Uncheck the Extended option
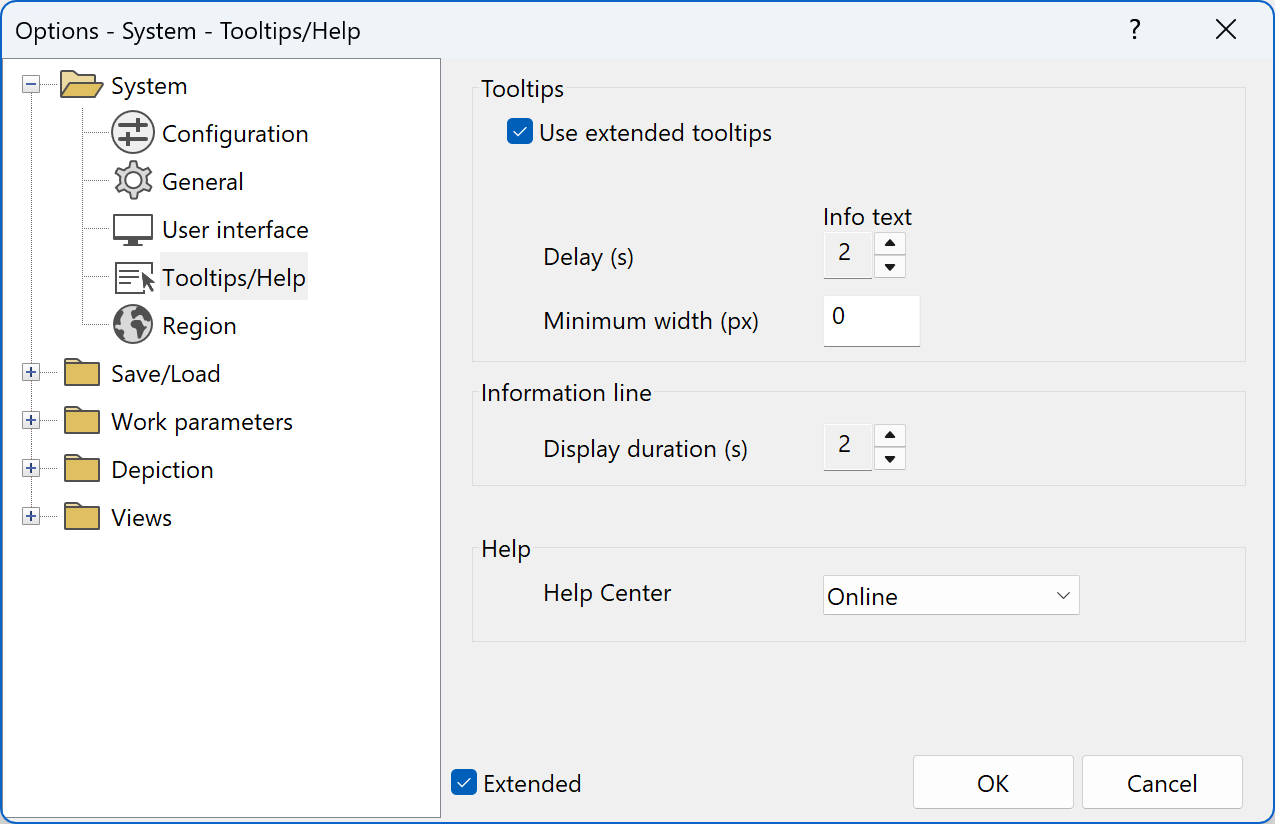This screenshot has width=1275, height=824. point(463,783)
